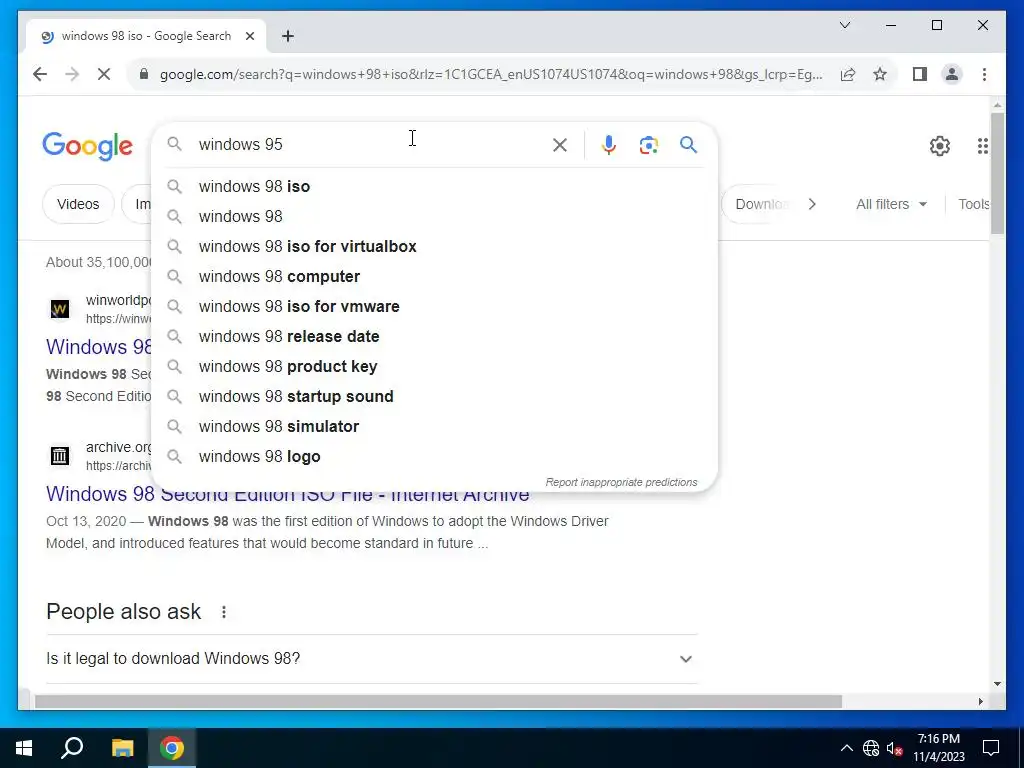1024x768 pixels.
Task: Click the network globe tray icon
Action: click(871, 748)
